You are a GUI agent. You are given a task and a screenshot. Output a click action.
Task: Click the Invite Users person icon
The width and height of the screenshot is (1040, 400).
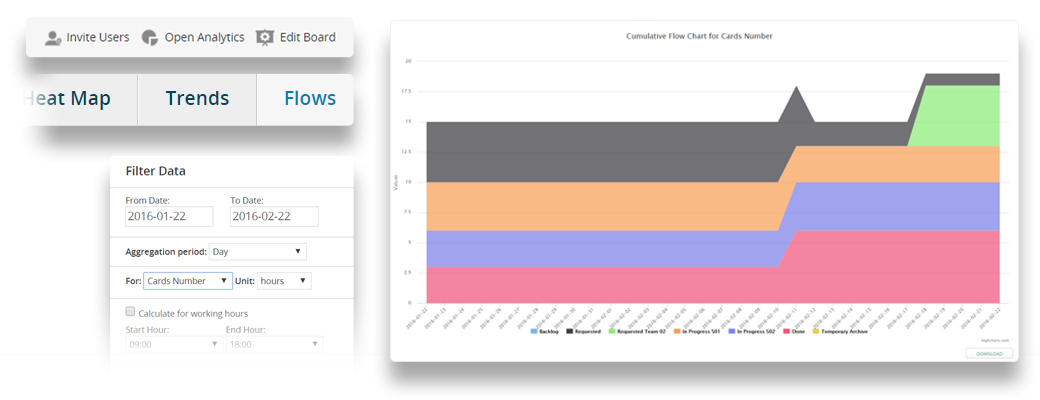53,38
